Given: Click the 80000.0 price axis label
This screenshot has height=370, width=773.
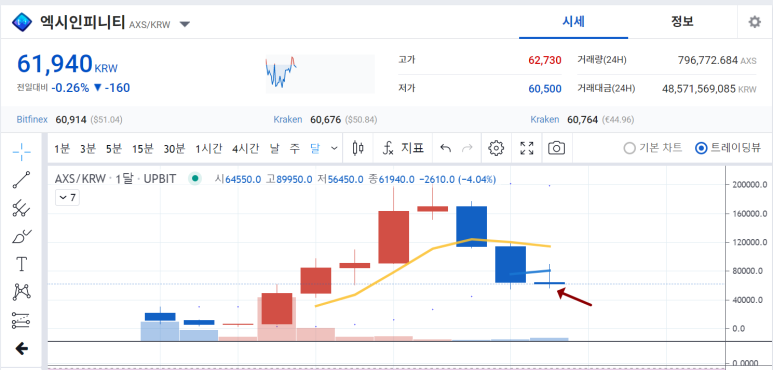Looking at the screenshot, I should (748, 271).
